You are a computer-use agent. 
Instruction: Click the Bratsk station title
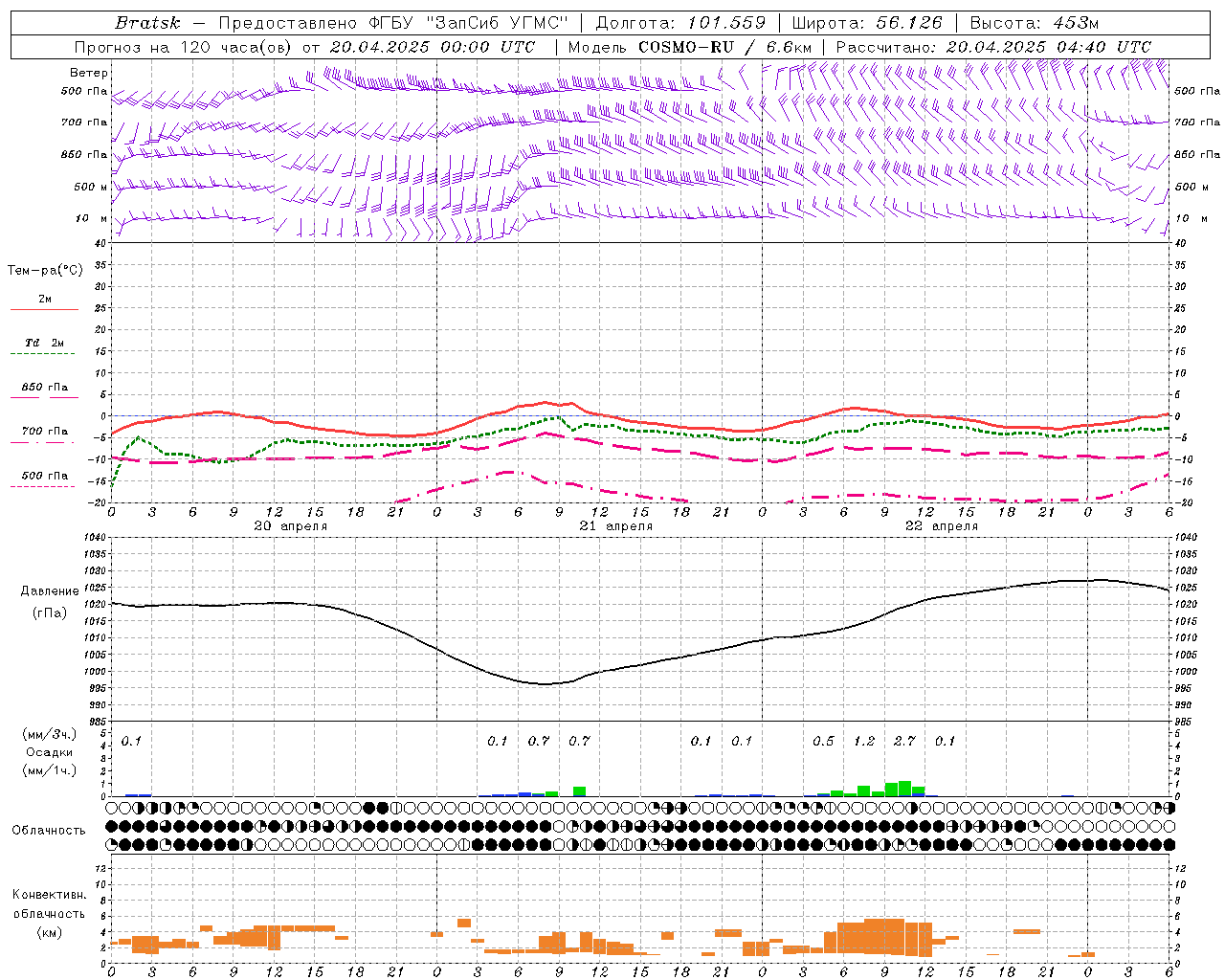(147, 23)
